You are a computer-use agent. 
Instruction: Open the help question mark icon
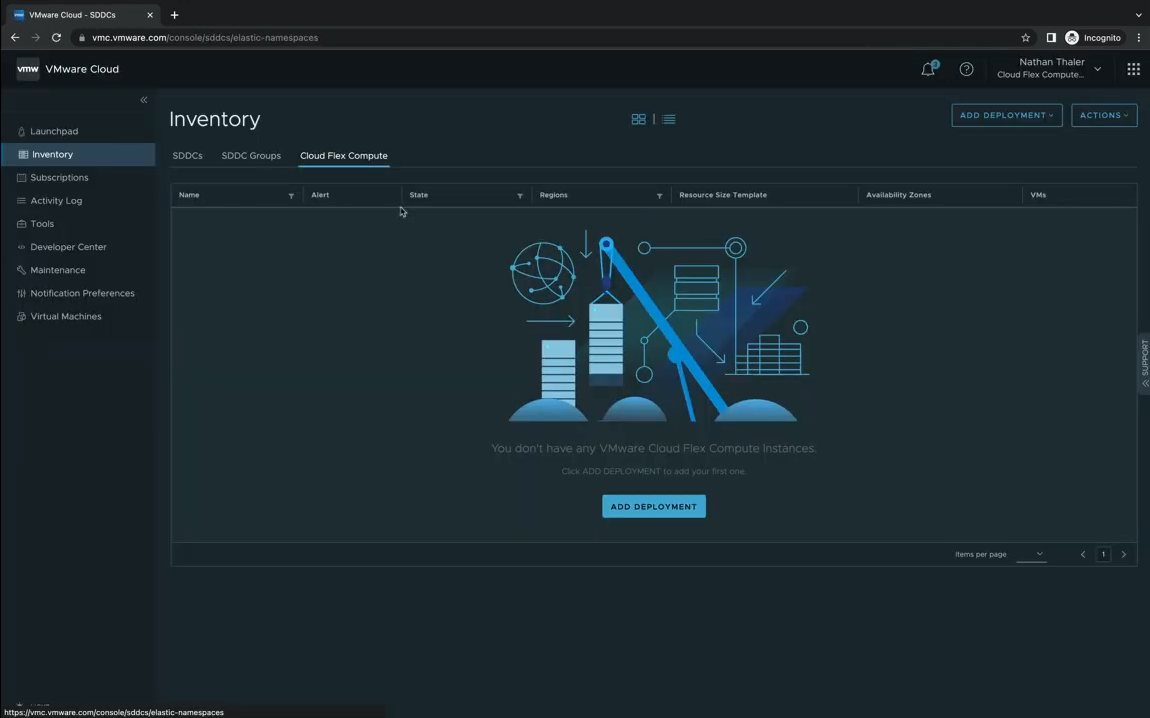967,69
